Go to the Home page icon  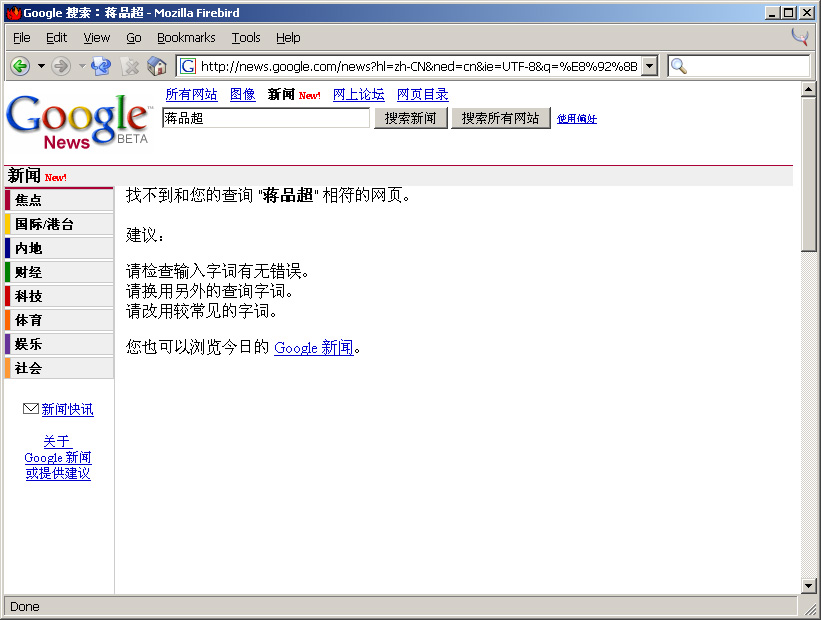(157, 66)
